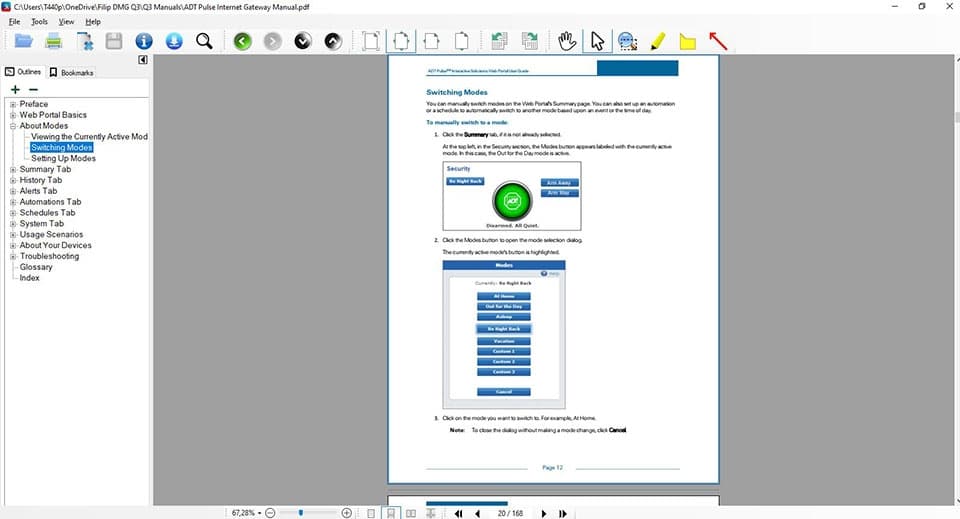This screenshot has height=519, width=960.
Task: Select the About Your Devices entry
Action: (56, 245)
